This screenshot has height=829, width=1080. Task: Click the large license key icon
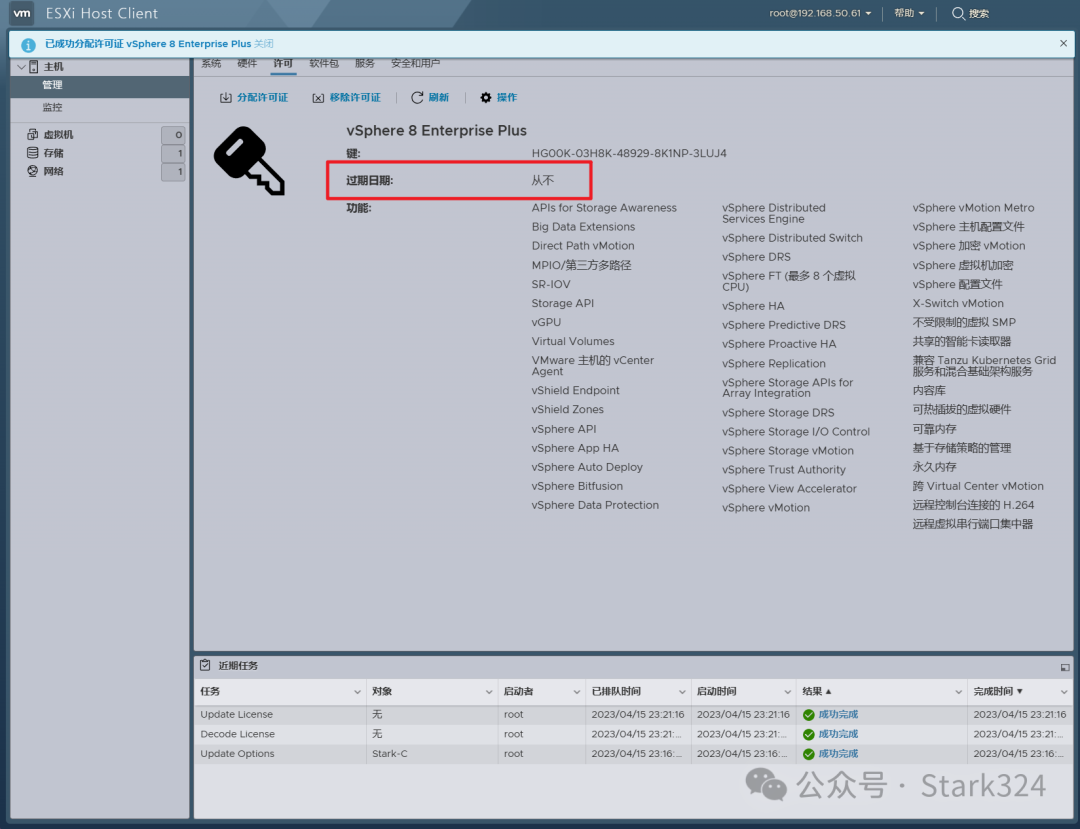click(249, 161)
